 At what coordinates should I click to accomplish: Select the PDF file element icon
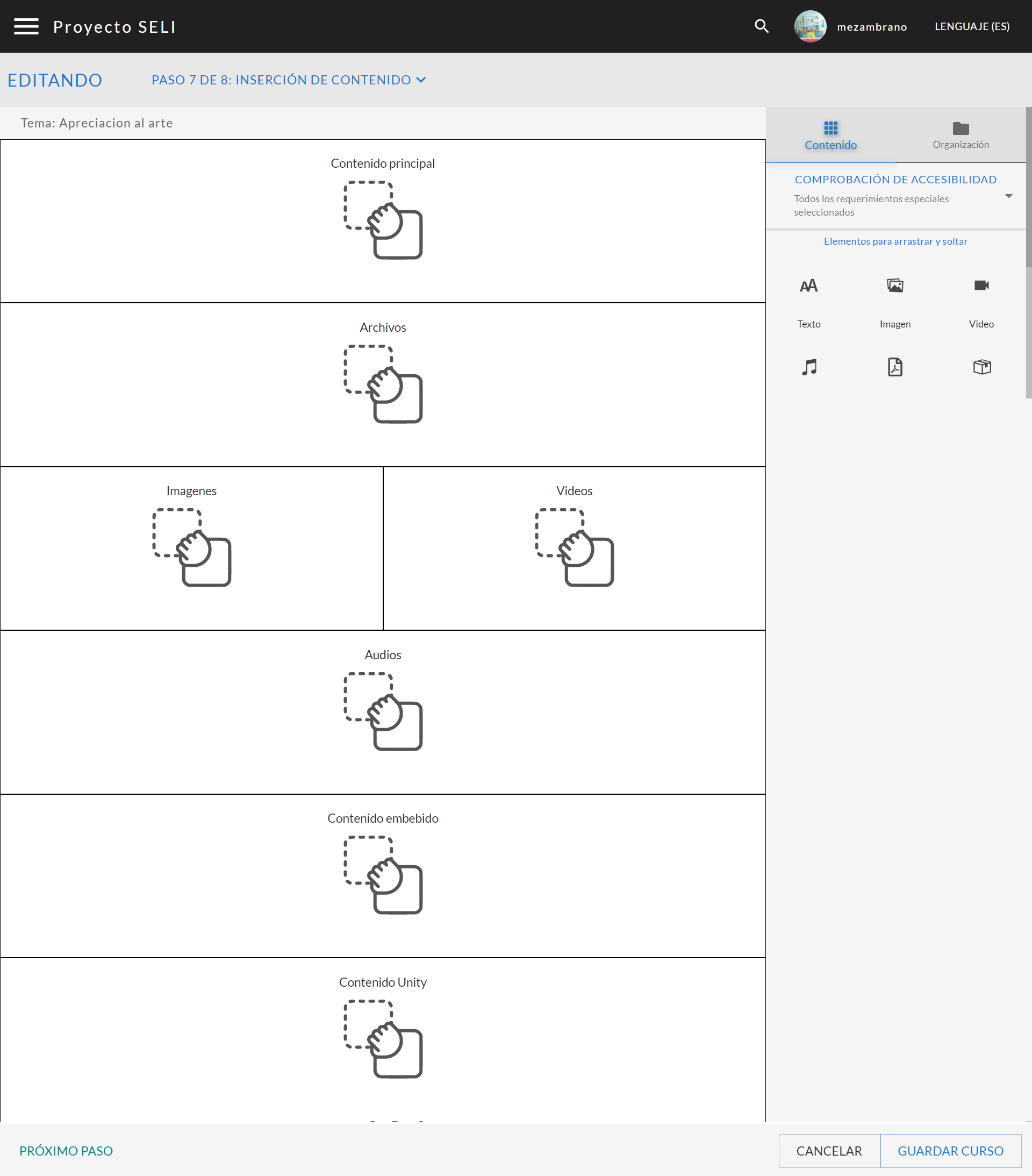point(895,367)
